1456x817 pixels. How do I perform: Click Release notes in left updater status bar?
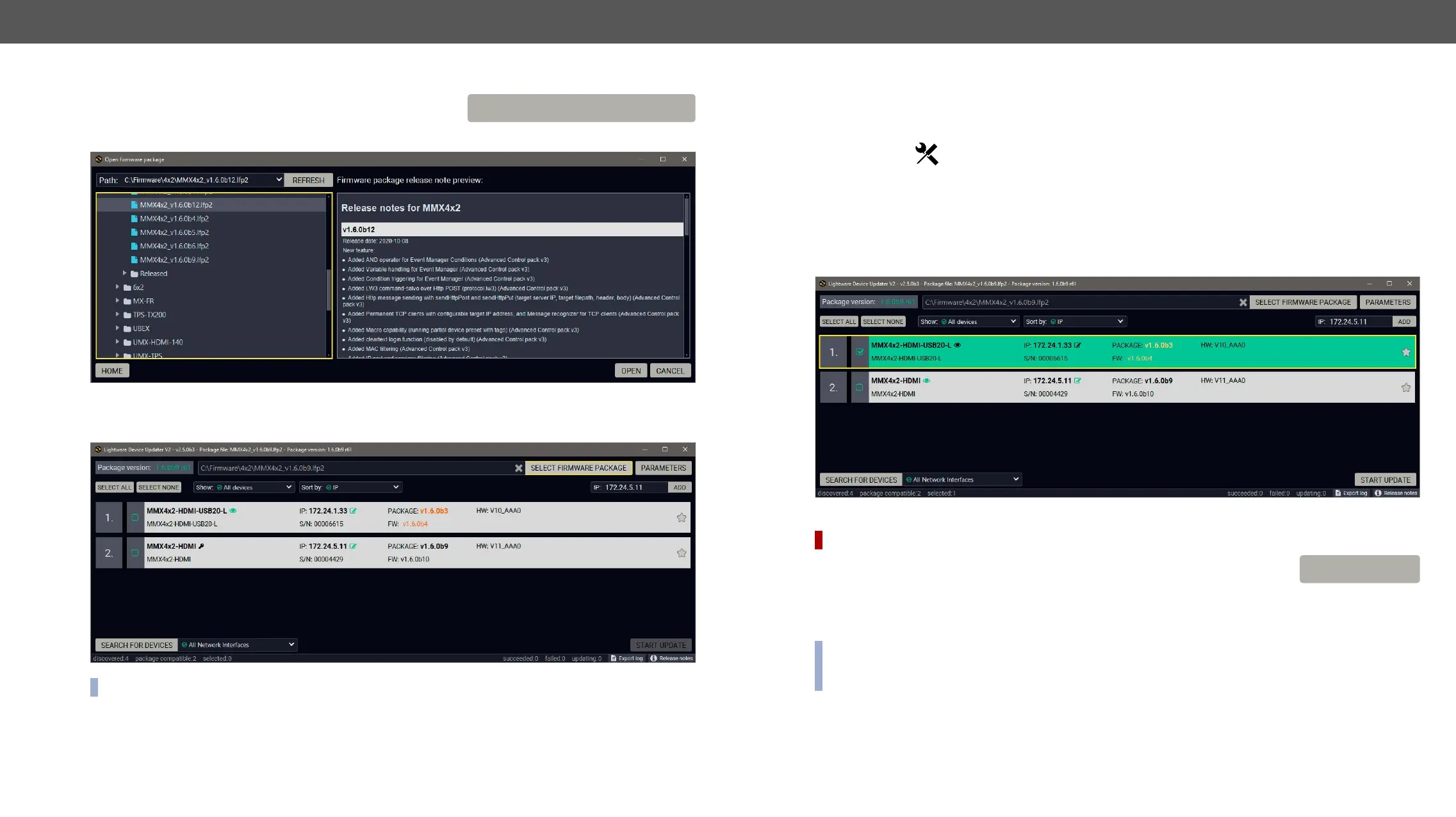(x=671, y=658)
